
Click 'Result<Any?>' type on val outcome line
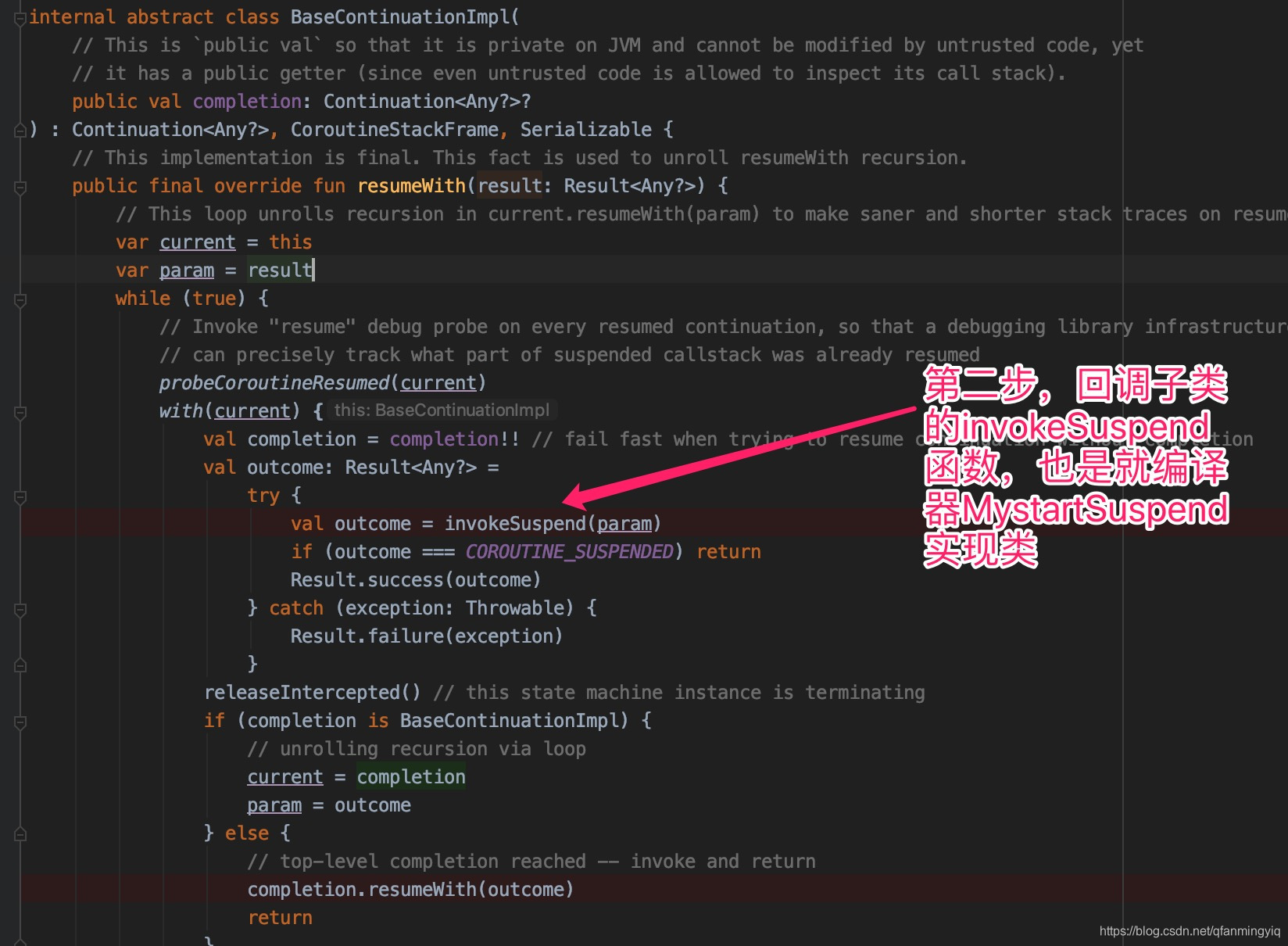(x=411, y=468)
